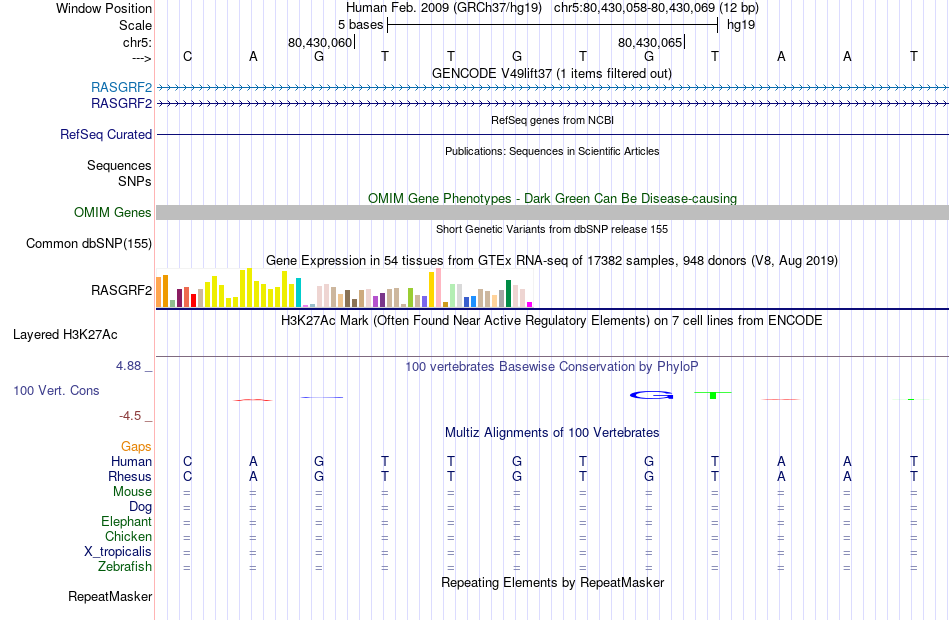The height and width of the screenshot is (620, 950).
Task: Click the GTEx Gene Expression in 54 tissues title
Action: pyautogui.click(x=552, y=261)
